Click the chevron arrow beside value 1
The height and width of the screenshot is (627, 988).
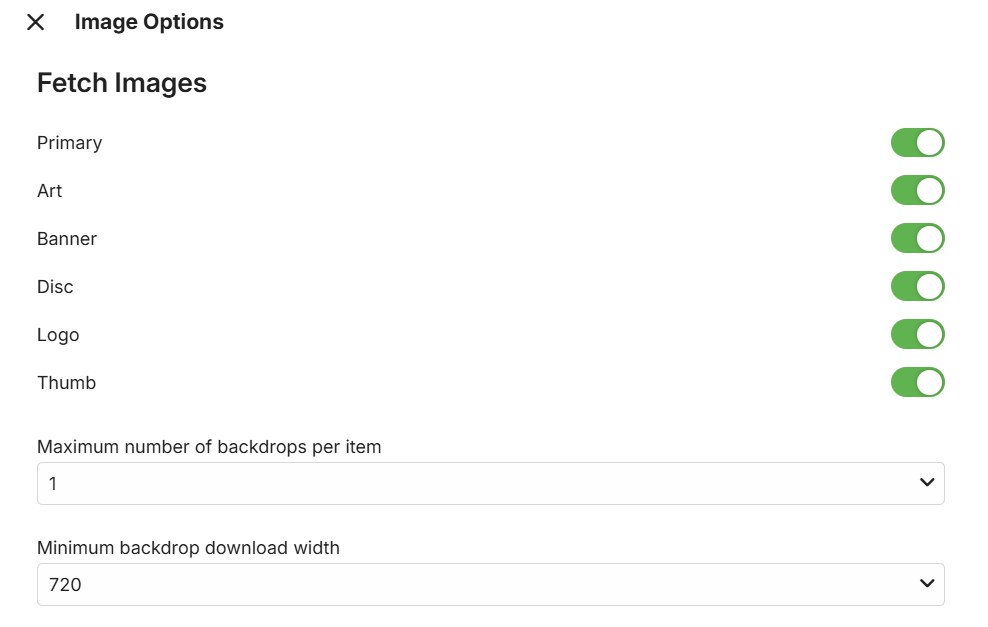point(926,484)
